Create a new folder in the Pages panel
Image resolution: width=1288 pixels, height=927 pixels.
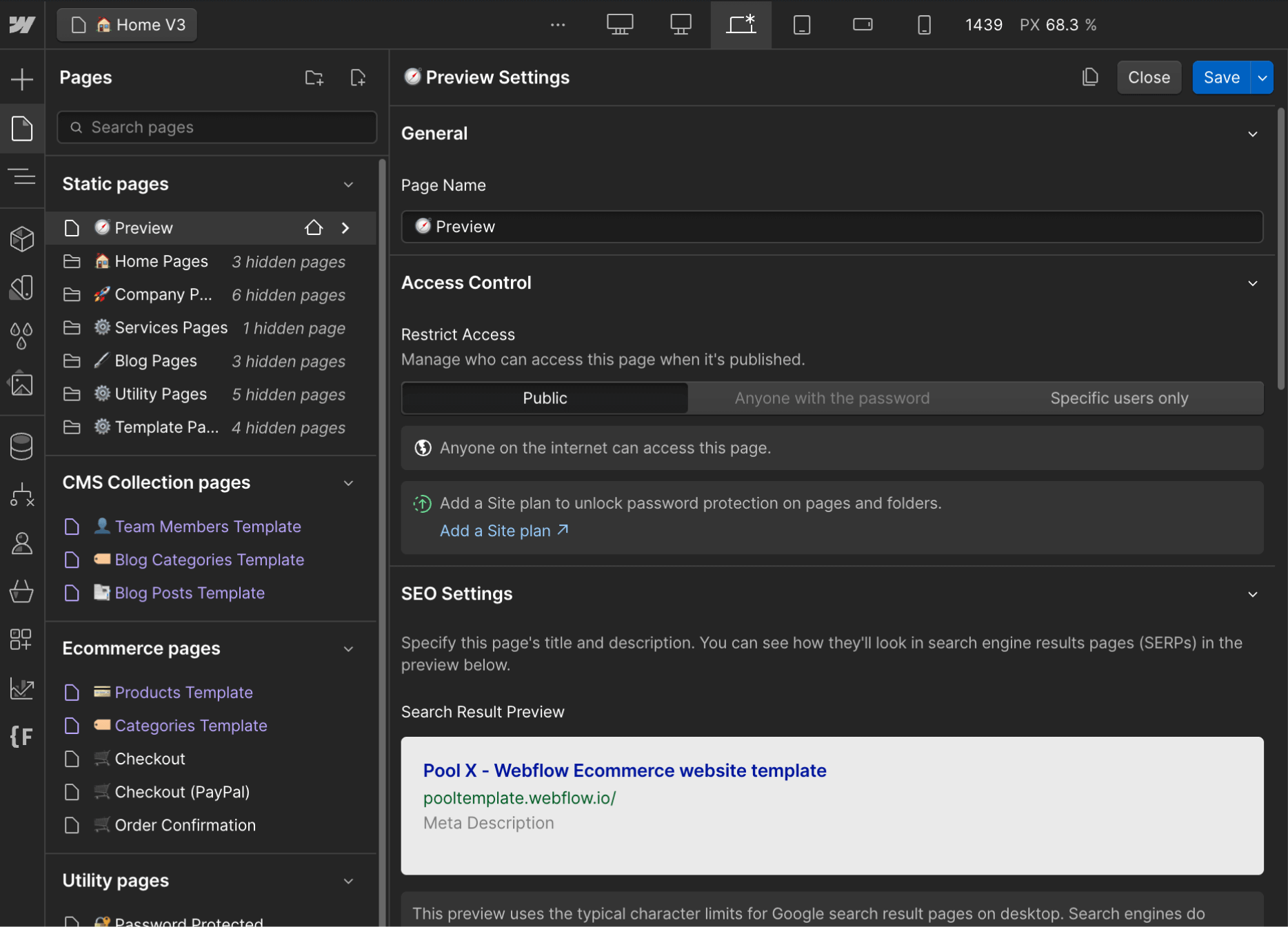coord(314,77)
